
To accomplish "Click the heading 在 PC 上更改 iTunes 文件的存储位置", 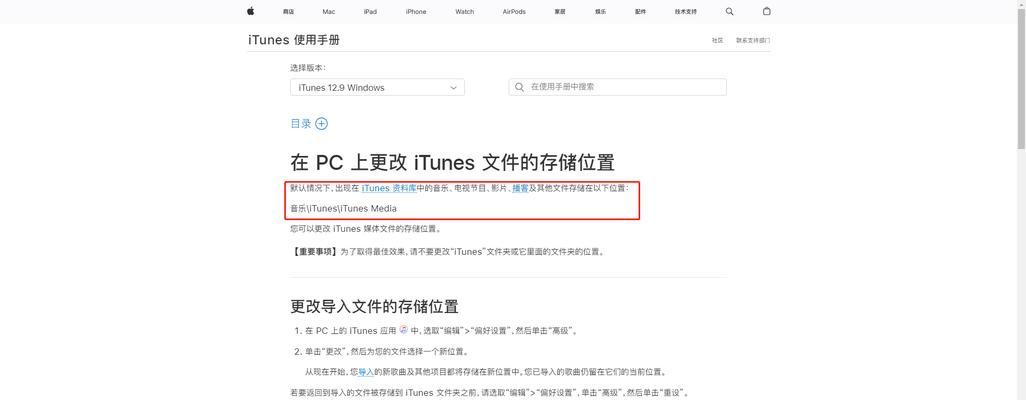I will click(x=452, y=162).
